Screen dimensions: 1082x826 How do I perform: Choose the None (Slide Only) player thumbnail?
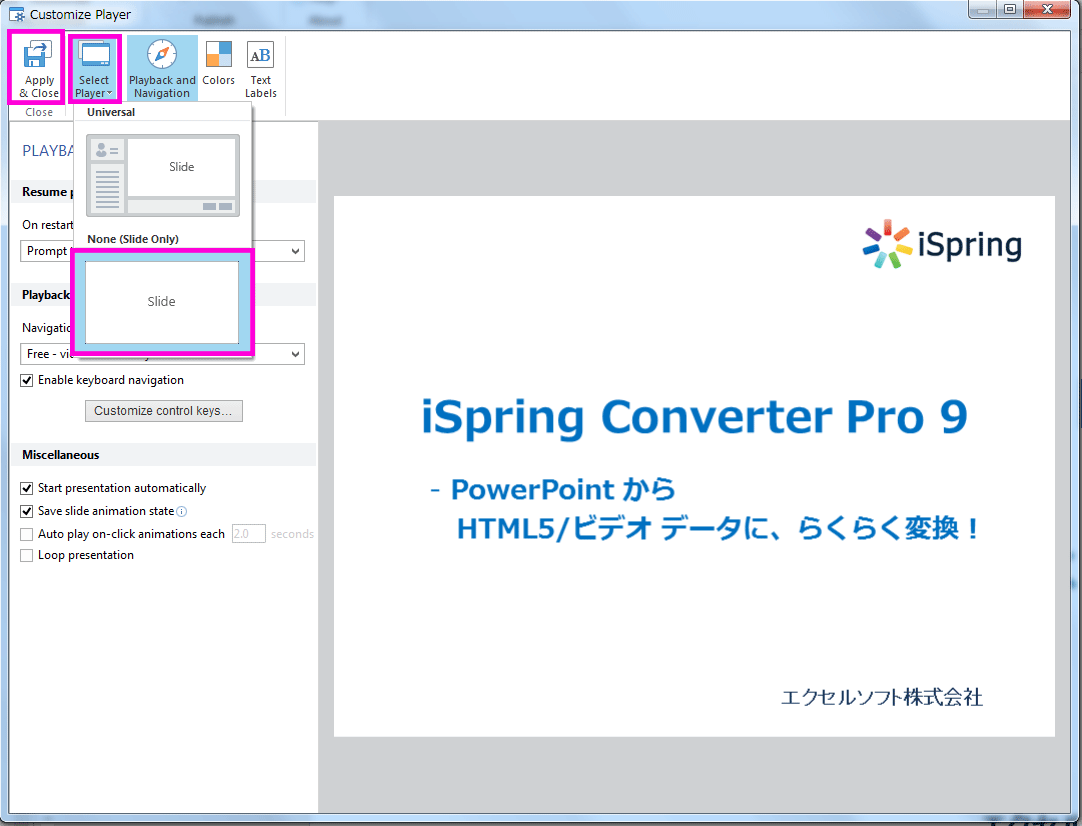pos(162,302)
